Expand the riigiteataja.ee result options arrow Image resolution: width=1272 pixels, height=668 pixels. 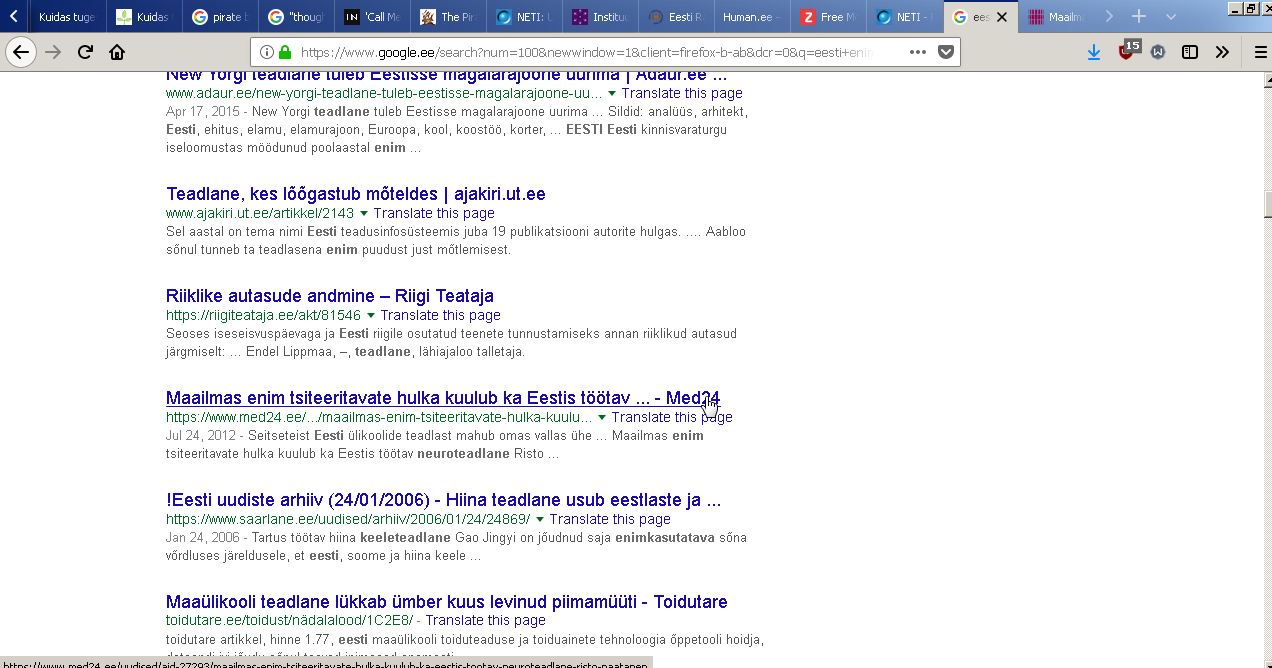coord(371,315)
